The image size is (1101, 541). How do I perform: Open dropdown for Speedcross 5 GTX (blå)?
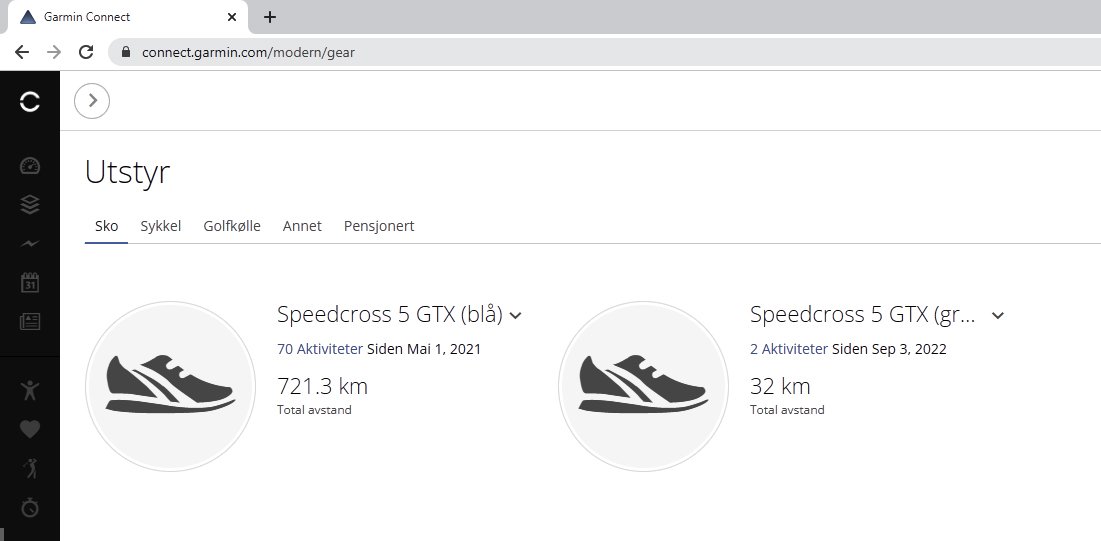click(516, 316)
